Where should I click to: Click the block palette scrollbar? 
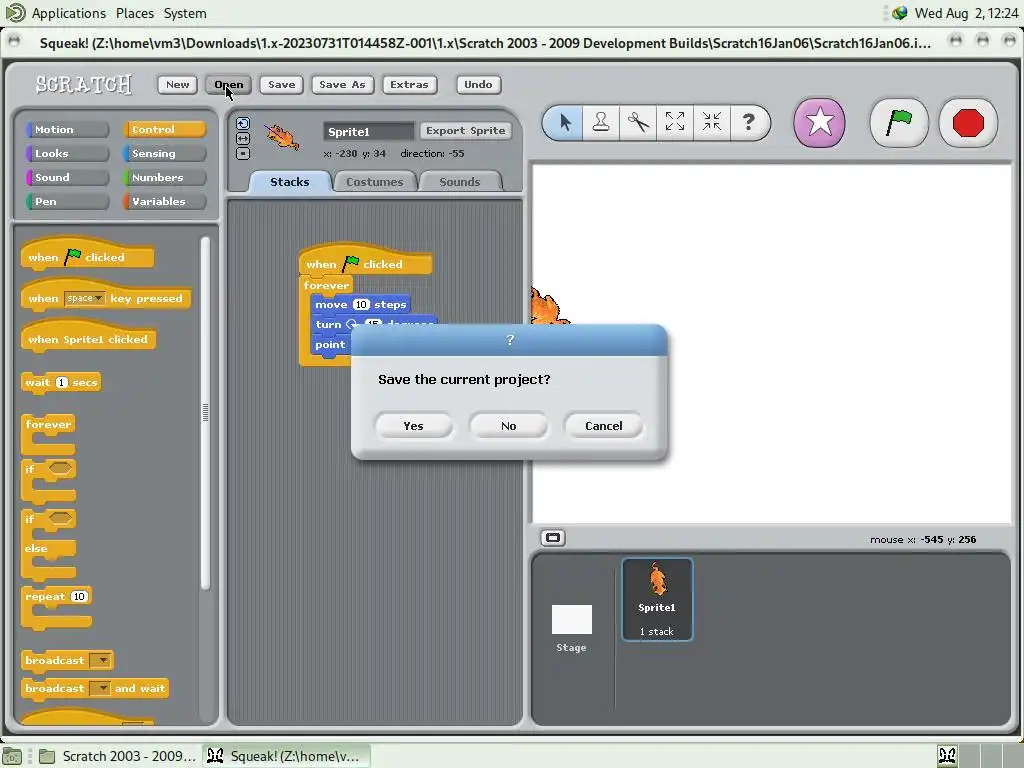click(x=205, y=413)
